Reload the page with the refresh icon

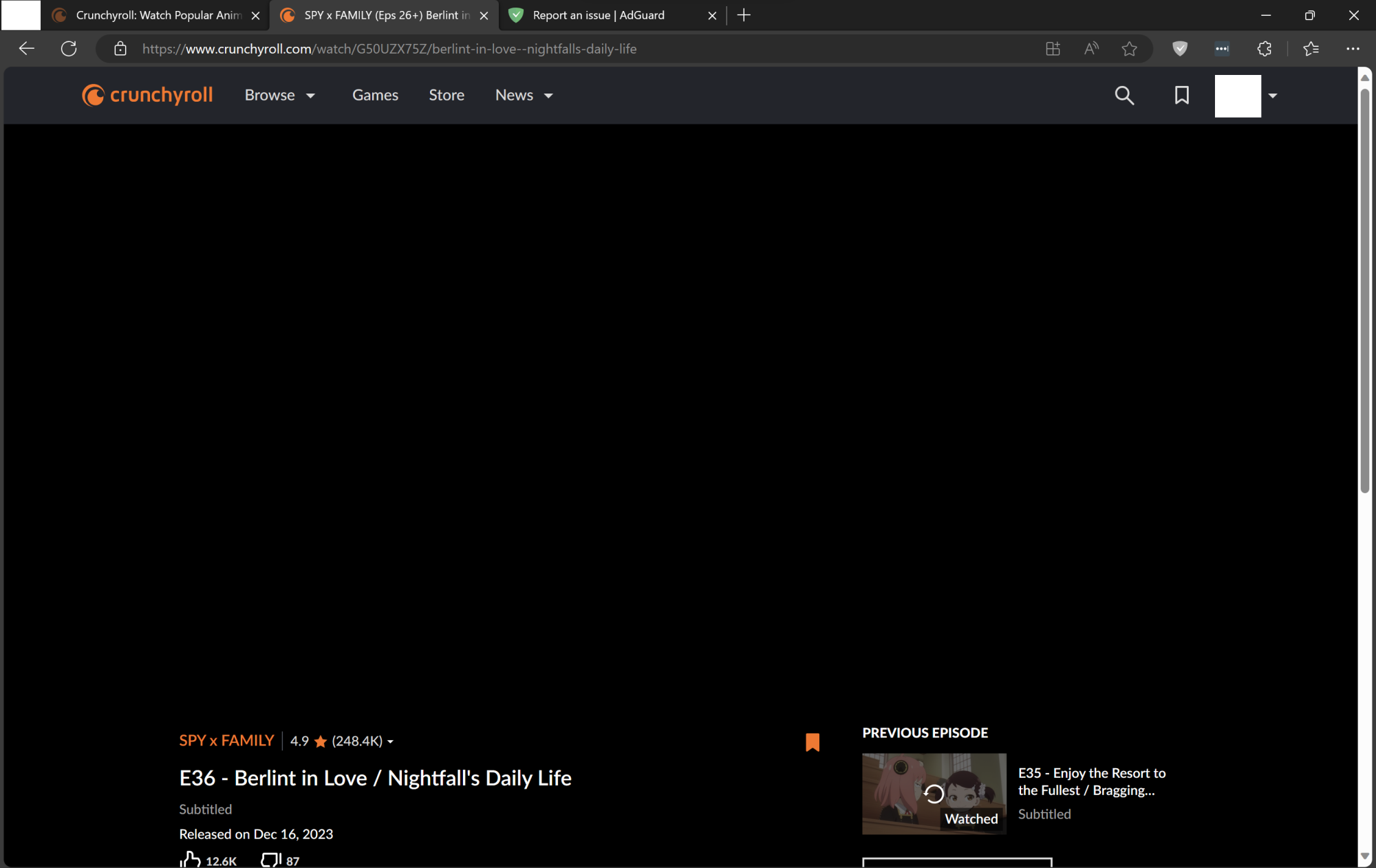click(69, 48)
